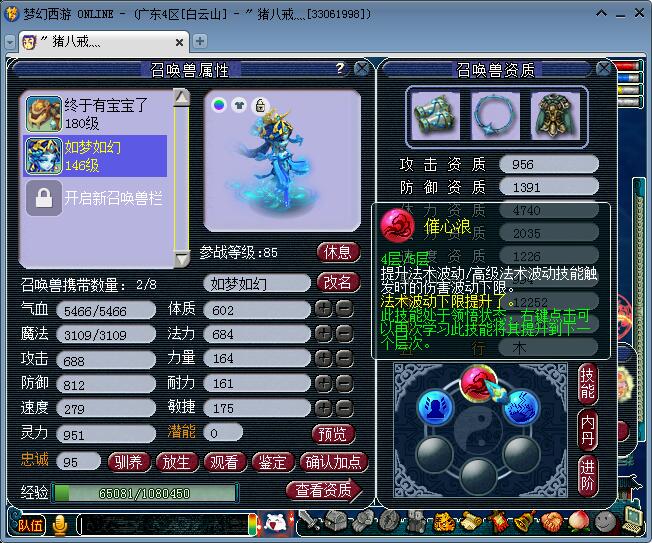
Task: Select the blue silhouette inner pill orb on left
Action: click(435, 407)
